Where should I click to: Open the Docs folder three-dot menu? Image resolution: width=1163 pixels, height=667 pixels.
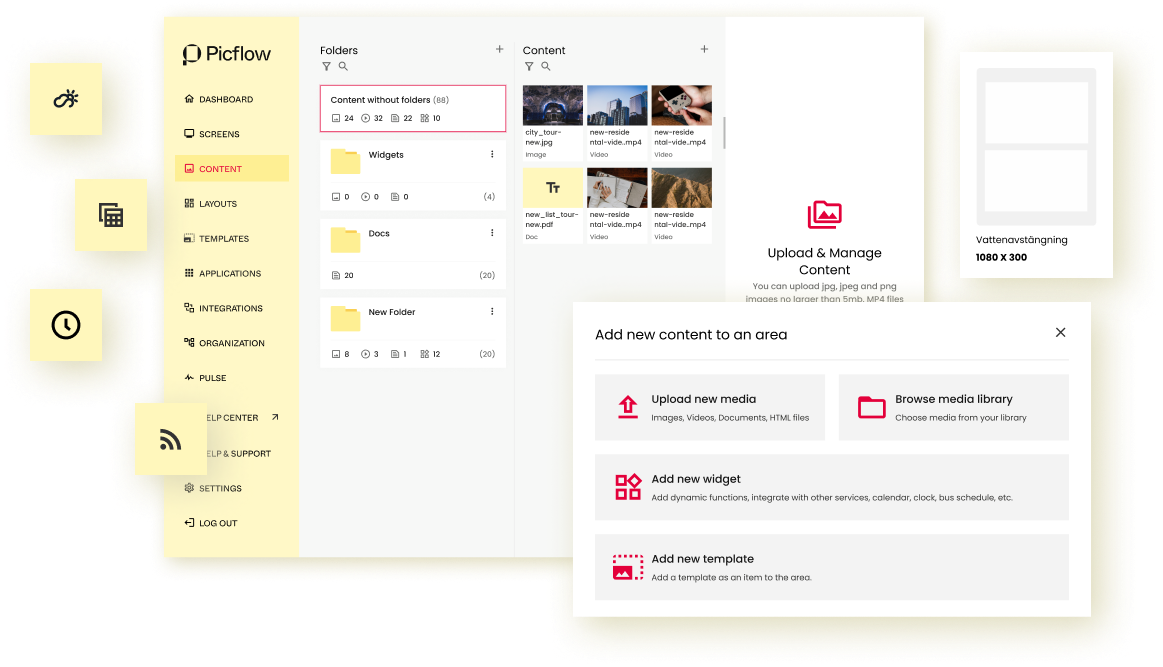pos(492,233)
